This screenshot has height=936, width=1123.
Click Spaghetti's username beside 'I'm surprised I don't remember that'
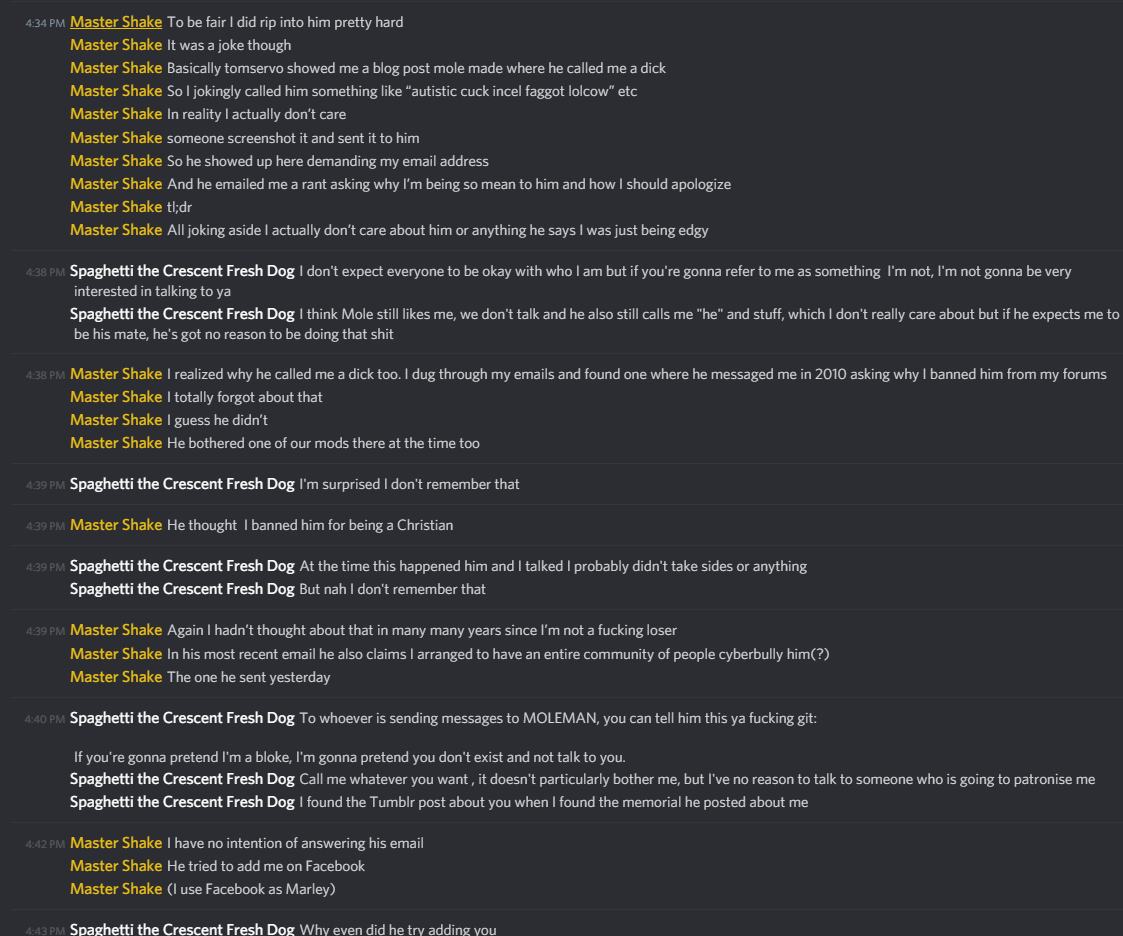point(182,484)
